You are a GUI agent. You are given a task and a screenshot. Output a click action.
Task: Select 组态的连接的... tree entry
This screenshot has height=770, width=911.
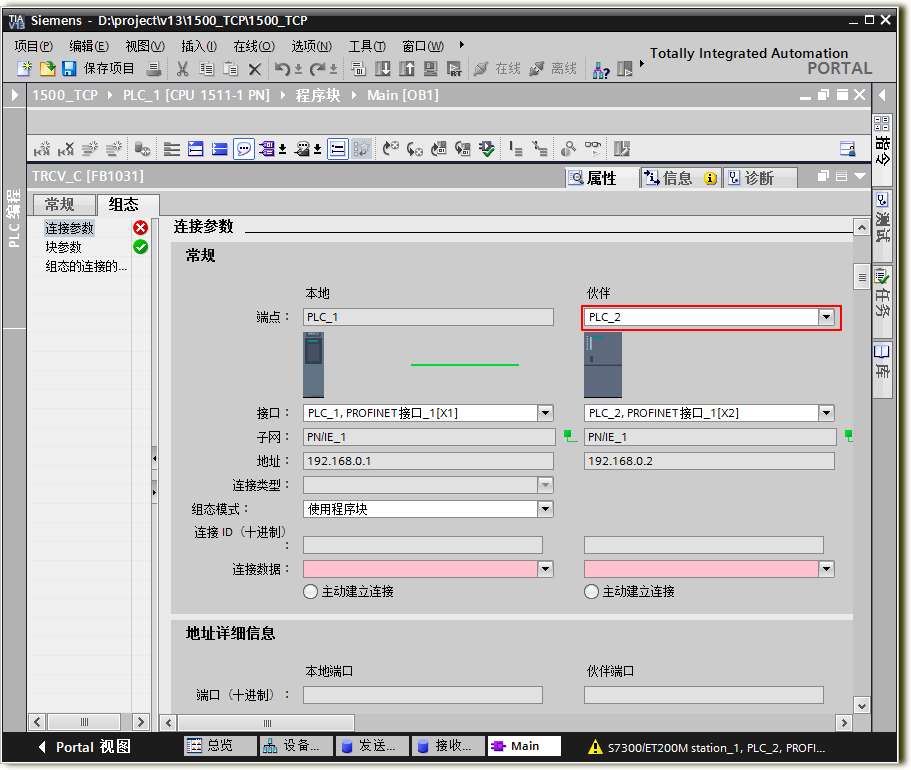pyautogui.click(x=85, y=267)
